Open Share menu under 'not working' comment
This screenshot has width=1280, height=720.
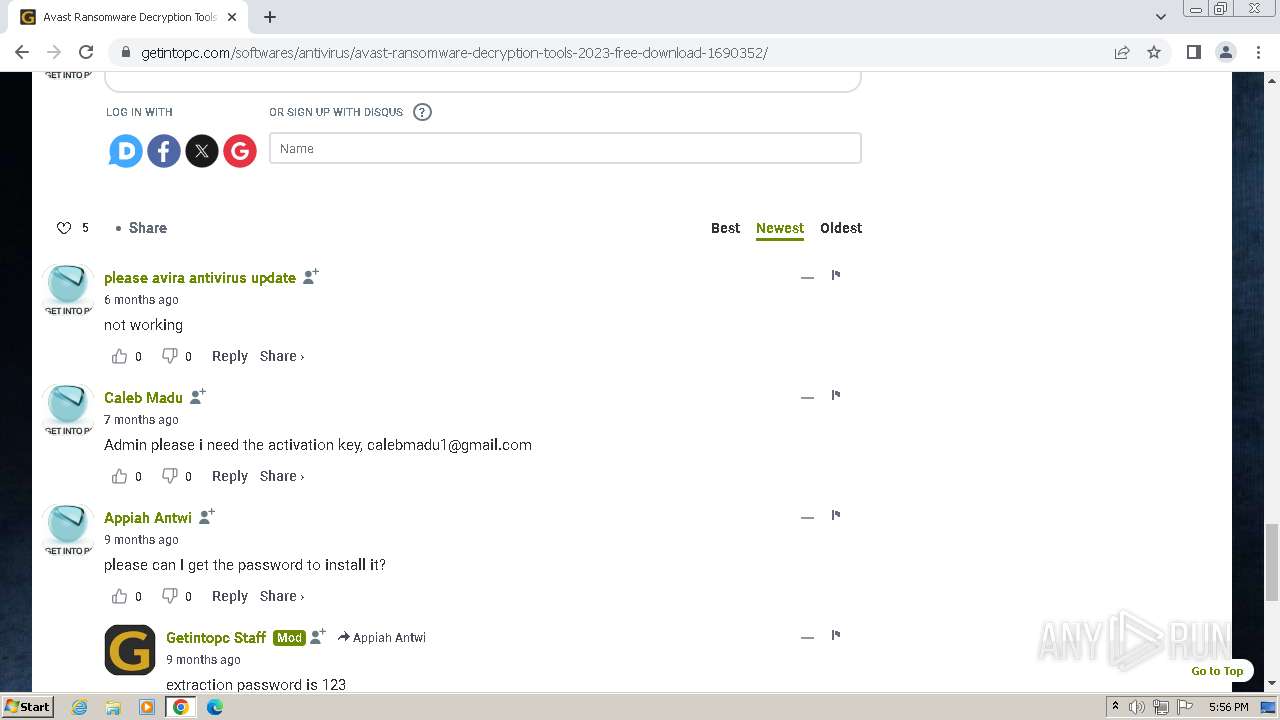(x=282, y=356)
